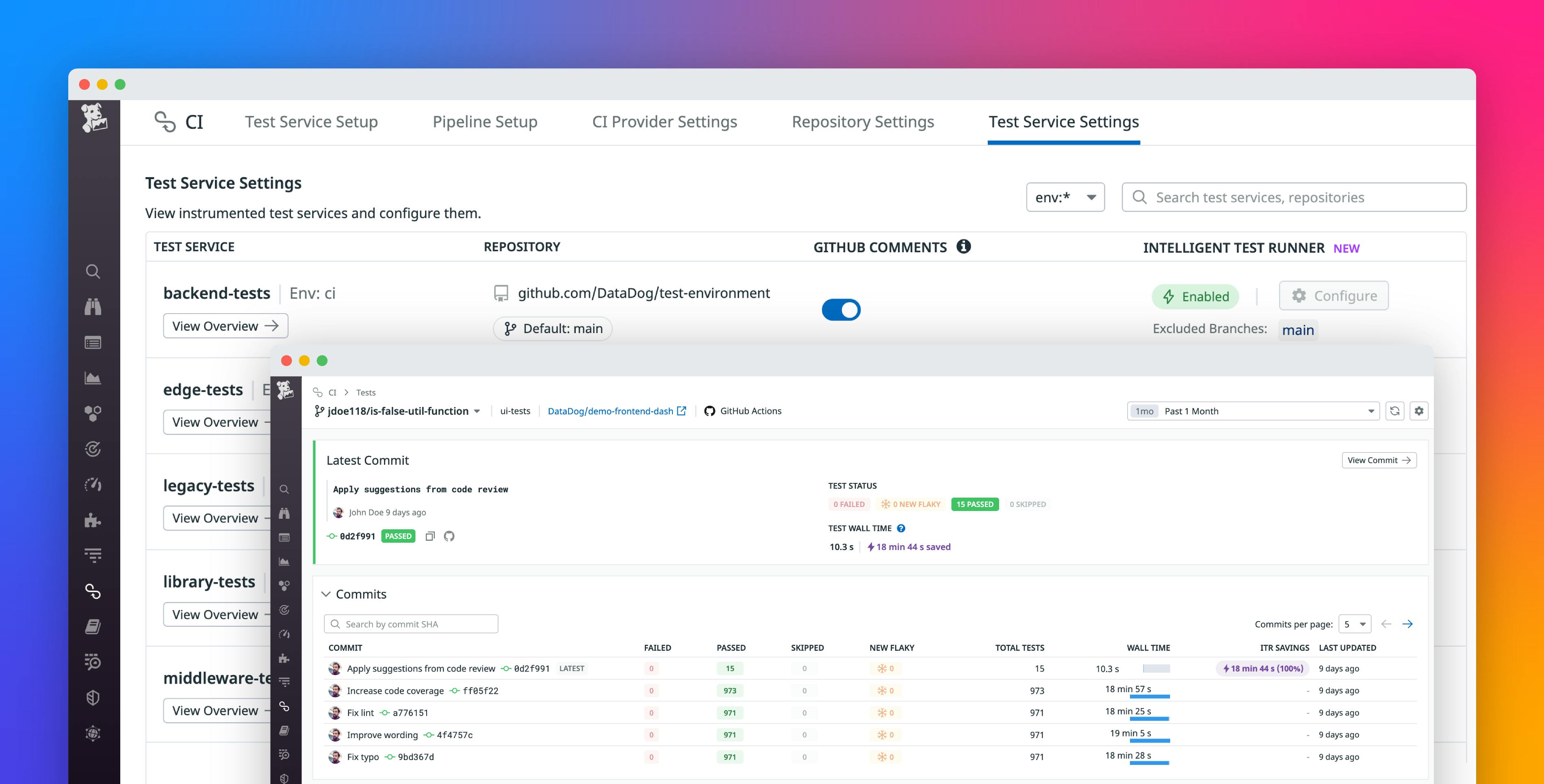This screenshot has width=1544, height=784.
Task: Open the Repository Settings tab
Action: click(x=863, y=122)
